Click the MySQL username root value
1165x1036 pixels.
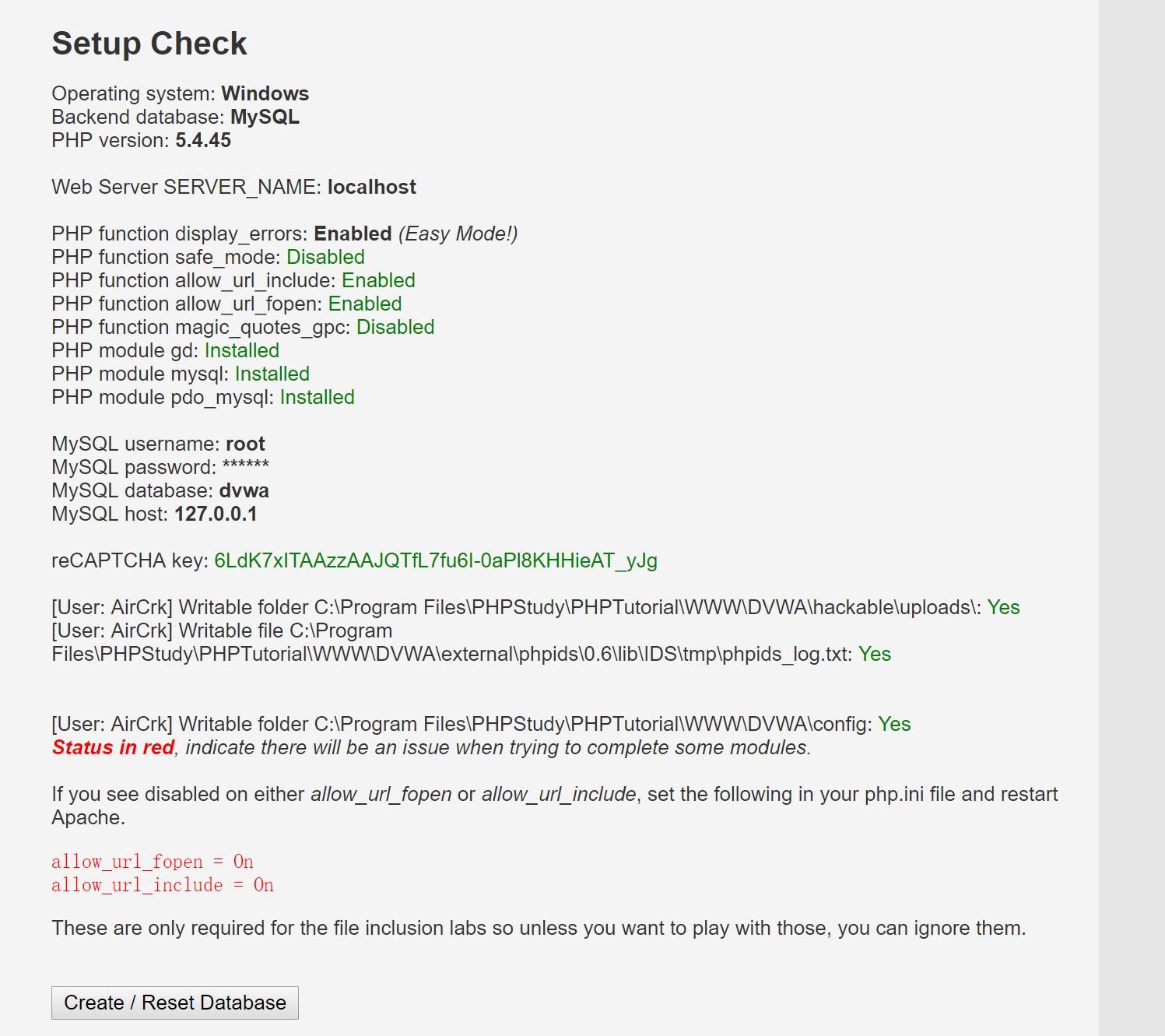[x=245, y=444]
